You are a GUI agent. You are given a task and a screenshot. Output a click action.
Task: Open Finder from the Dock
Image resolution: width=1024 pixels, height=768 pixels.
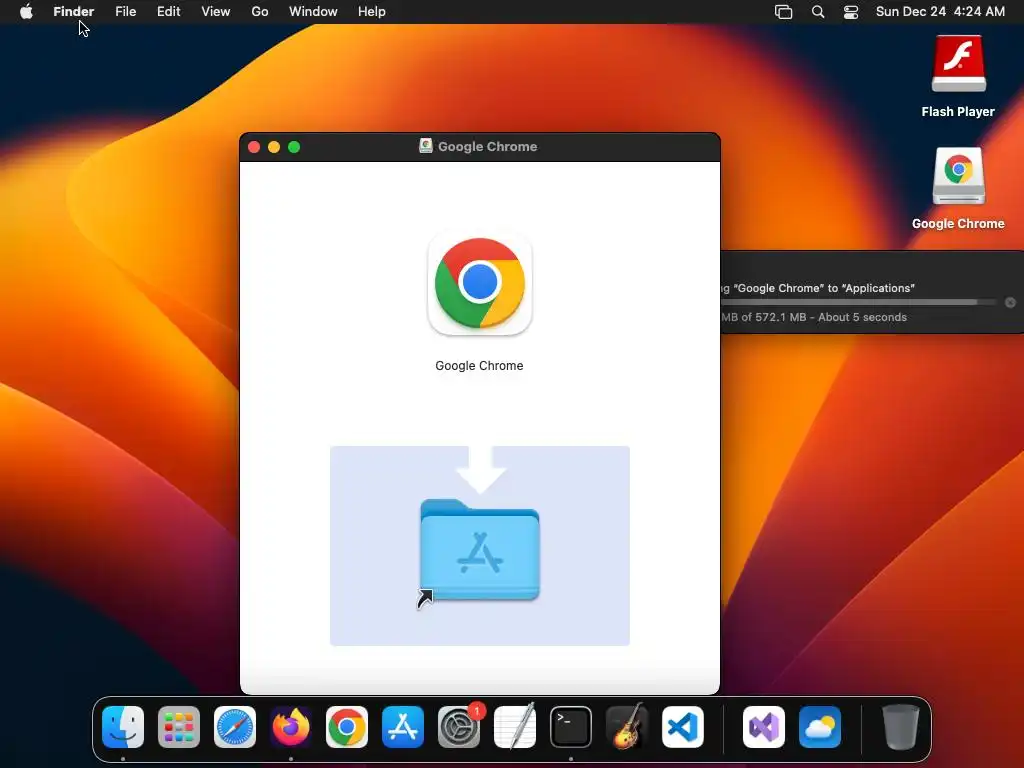click(x=123, y=727)
